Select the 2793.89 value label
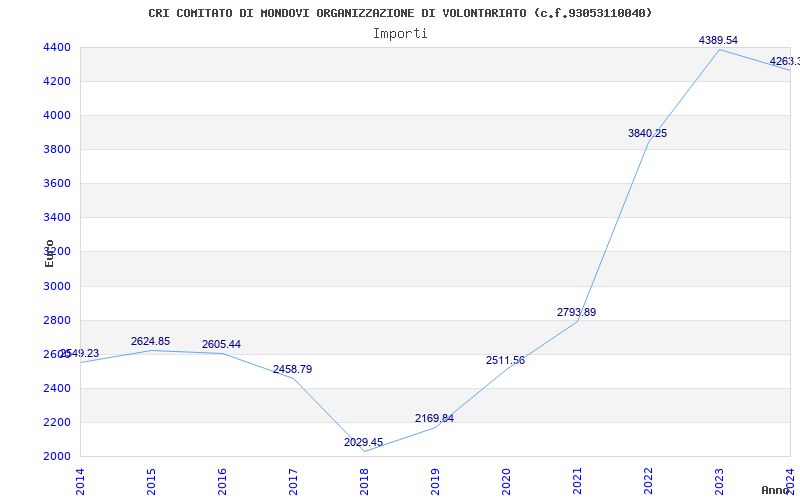The width and height of the screenshot is (800, 500). coord(576,312)
